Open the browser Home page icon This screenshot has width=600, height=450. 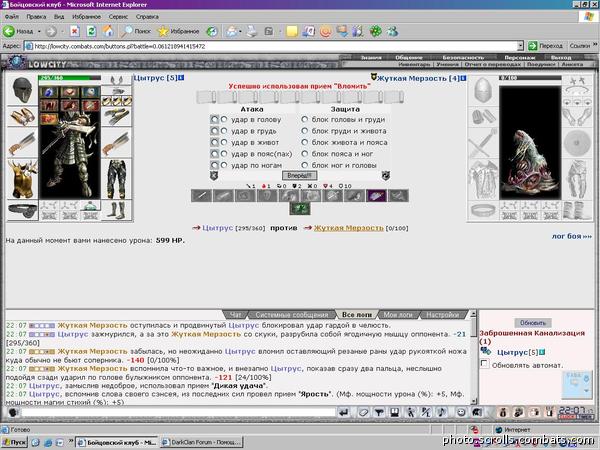108,31
